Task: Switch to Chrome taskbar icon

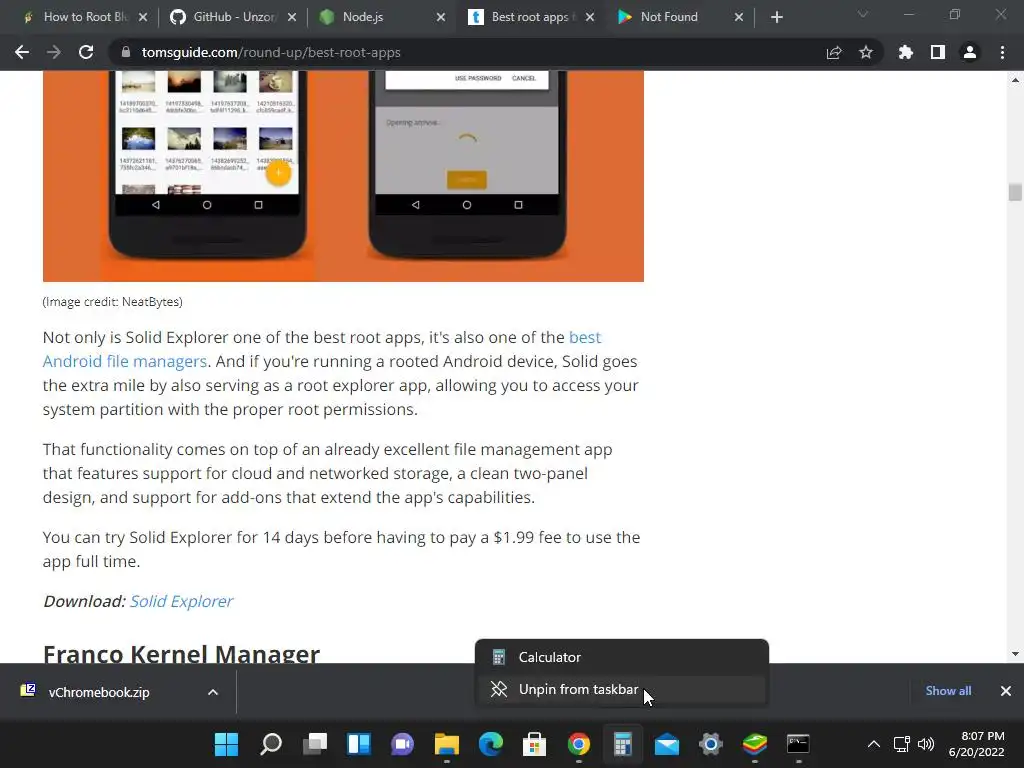Action: [579, 744]
